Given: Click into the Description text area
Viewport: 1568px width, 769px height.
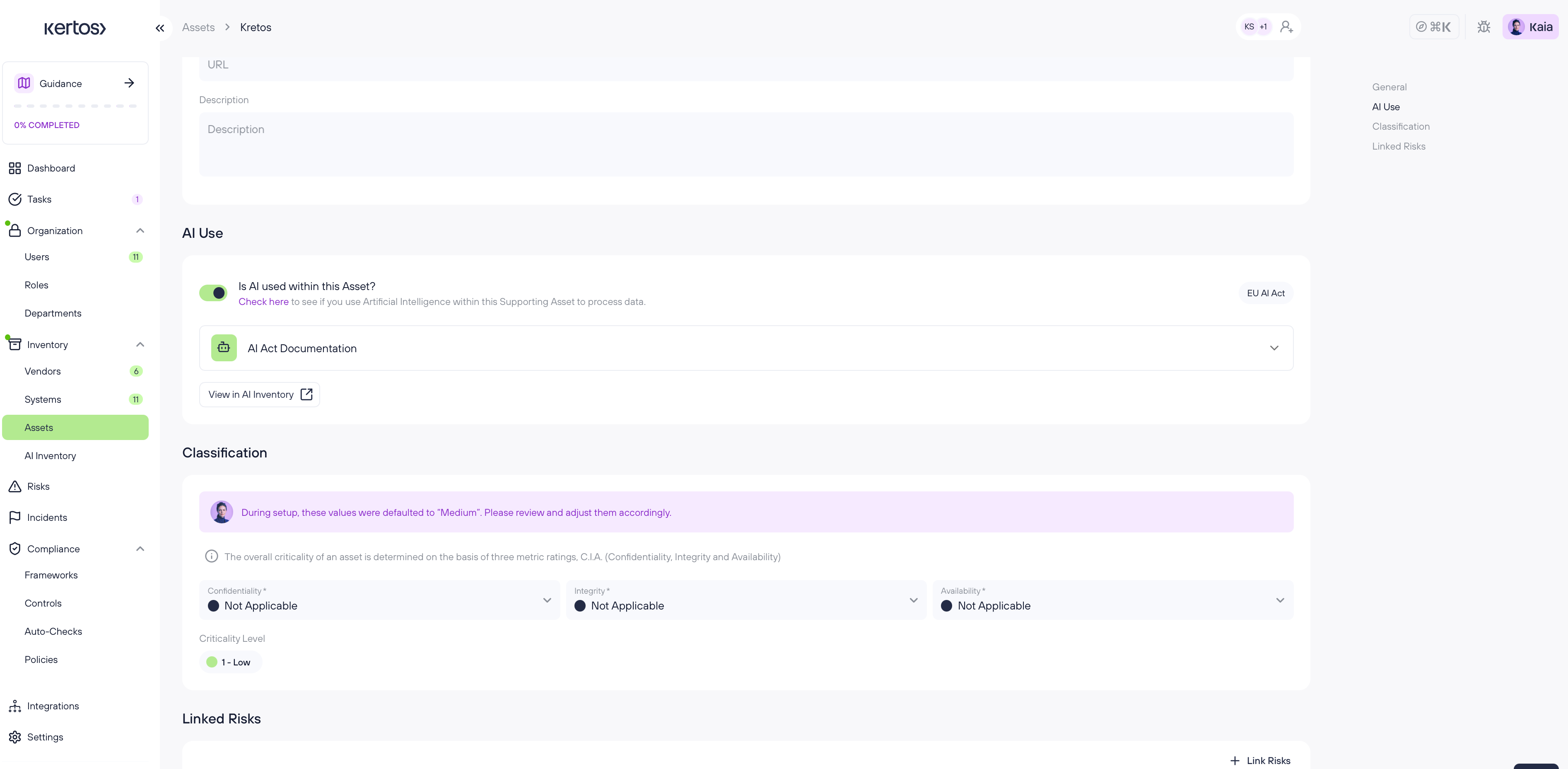Looking at the screenshot, I should [746, 144].
